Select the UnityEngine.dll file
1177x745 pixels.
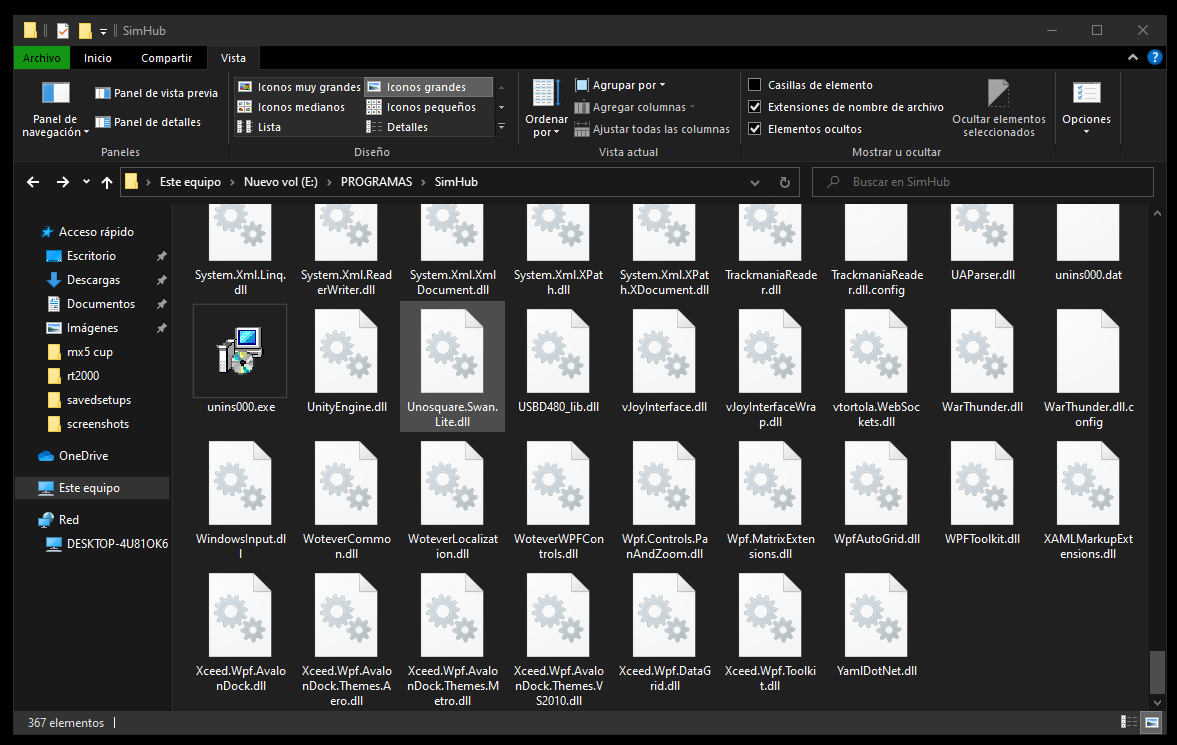pyautogui.click(x=346, y=360)
